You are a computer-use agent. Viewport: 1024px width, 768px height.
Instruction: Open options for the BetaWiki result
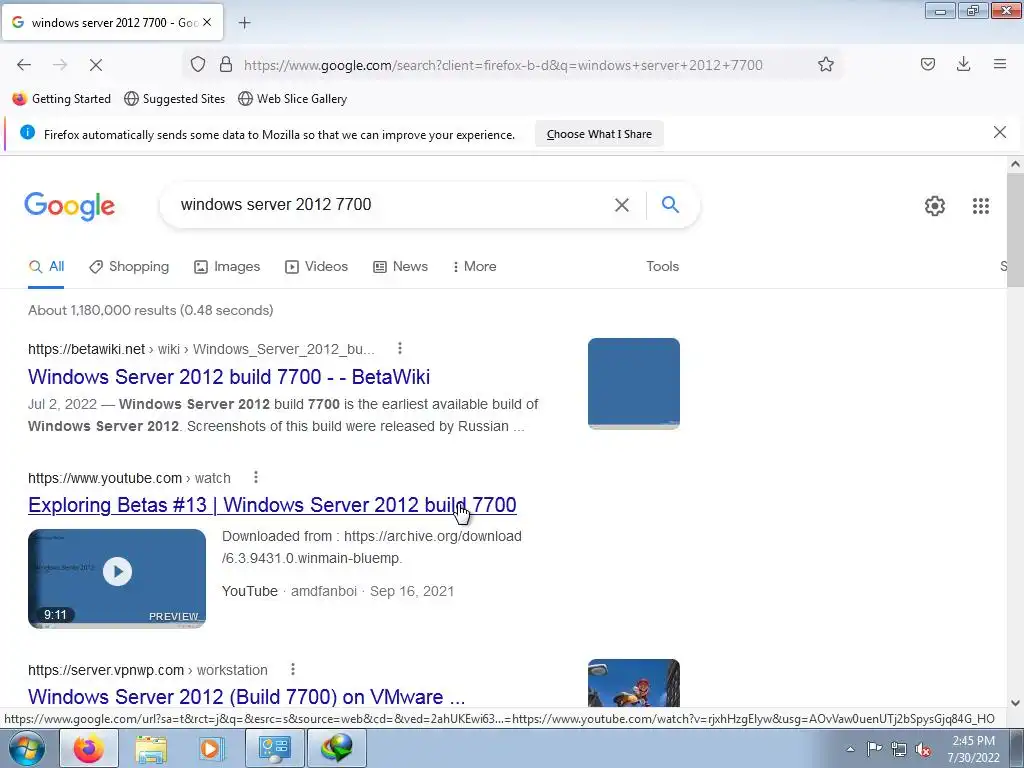(400, 349)
